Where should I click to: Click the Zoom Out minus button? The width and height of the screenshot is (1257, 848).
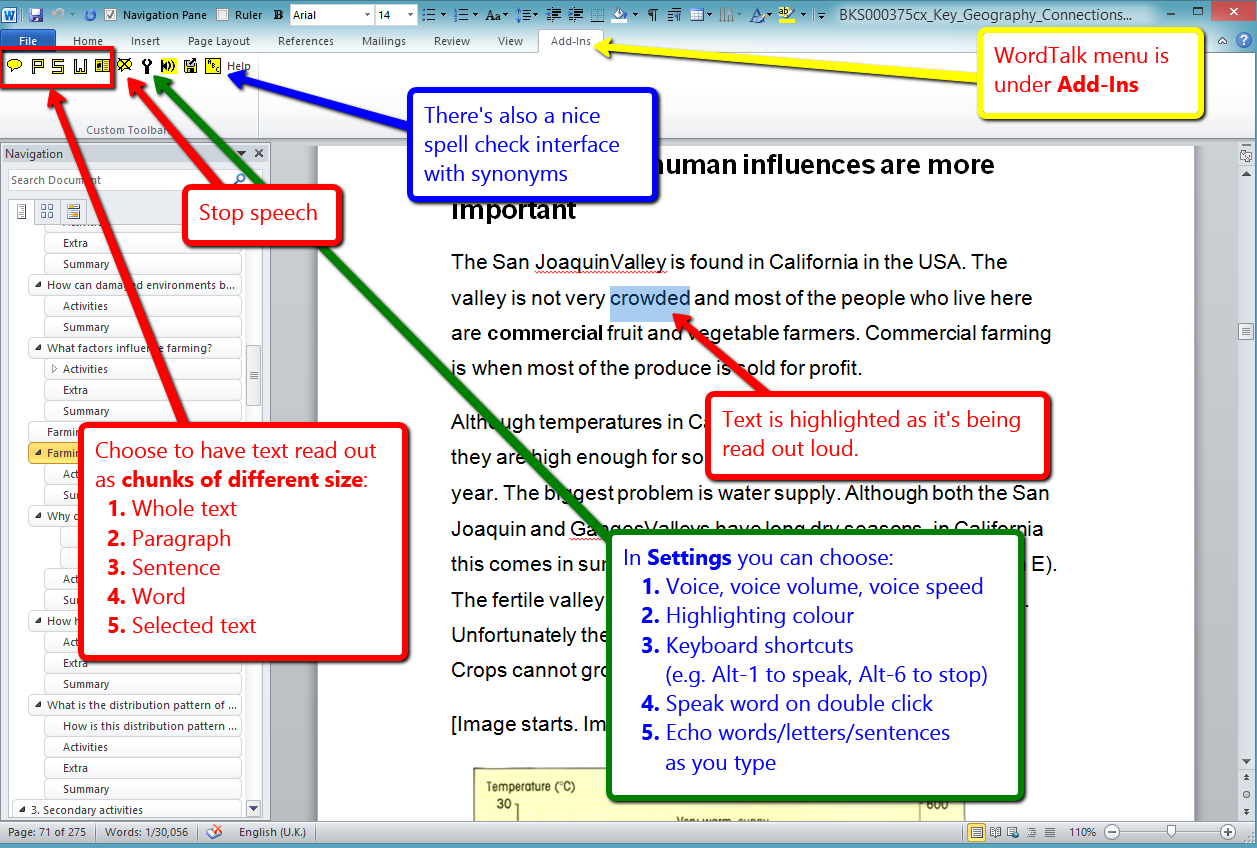[x=1111, y=832]
